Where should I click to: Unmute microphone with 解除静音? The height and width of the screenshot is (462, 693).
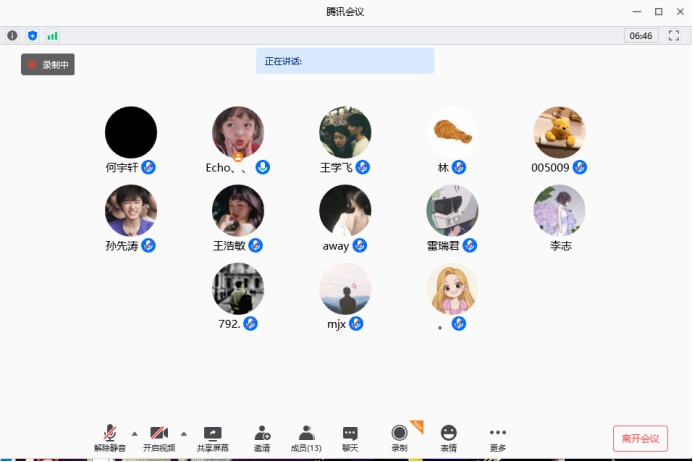tap(110, 438)
